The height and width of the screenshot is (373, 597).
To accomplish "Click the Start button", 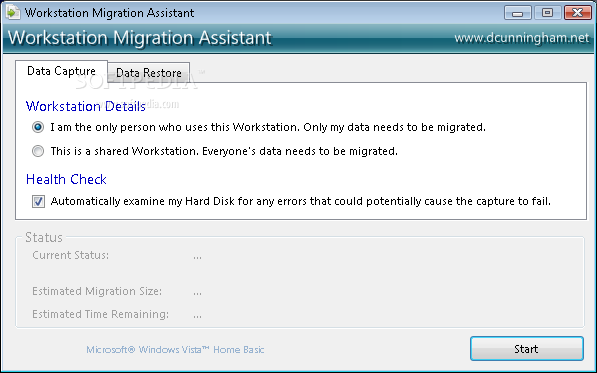I will tap(527, 349).
